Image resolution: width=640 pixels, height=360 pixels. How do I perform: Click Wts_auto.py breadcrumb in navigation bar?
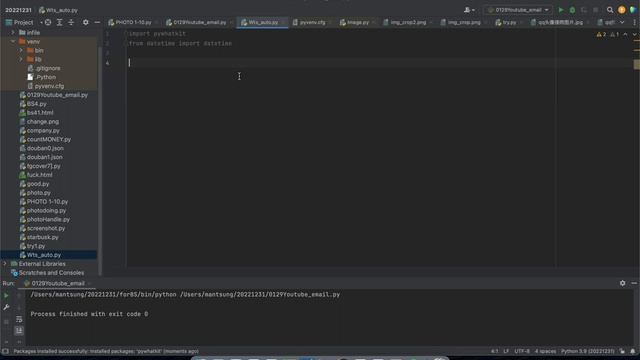tap(58, 10)
